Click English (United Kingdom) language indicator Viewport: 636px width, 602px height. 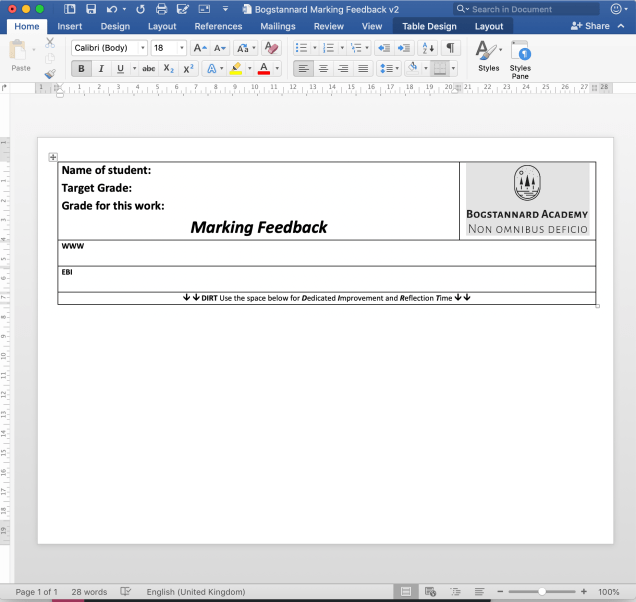(x=196, y=591)
